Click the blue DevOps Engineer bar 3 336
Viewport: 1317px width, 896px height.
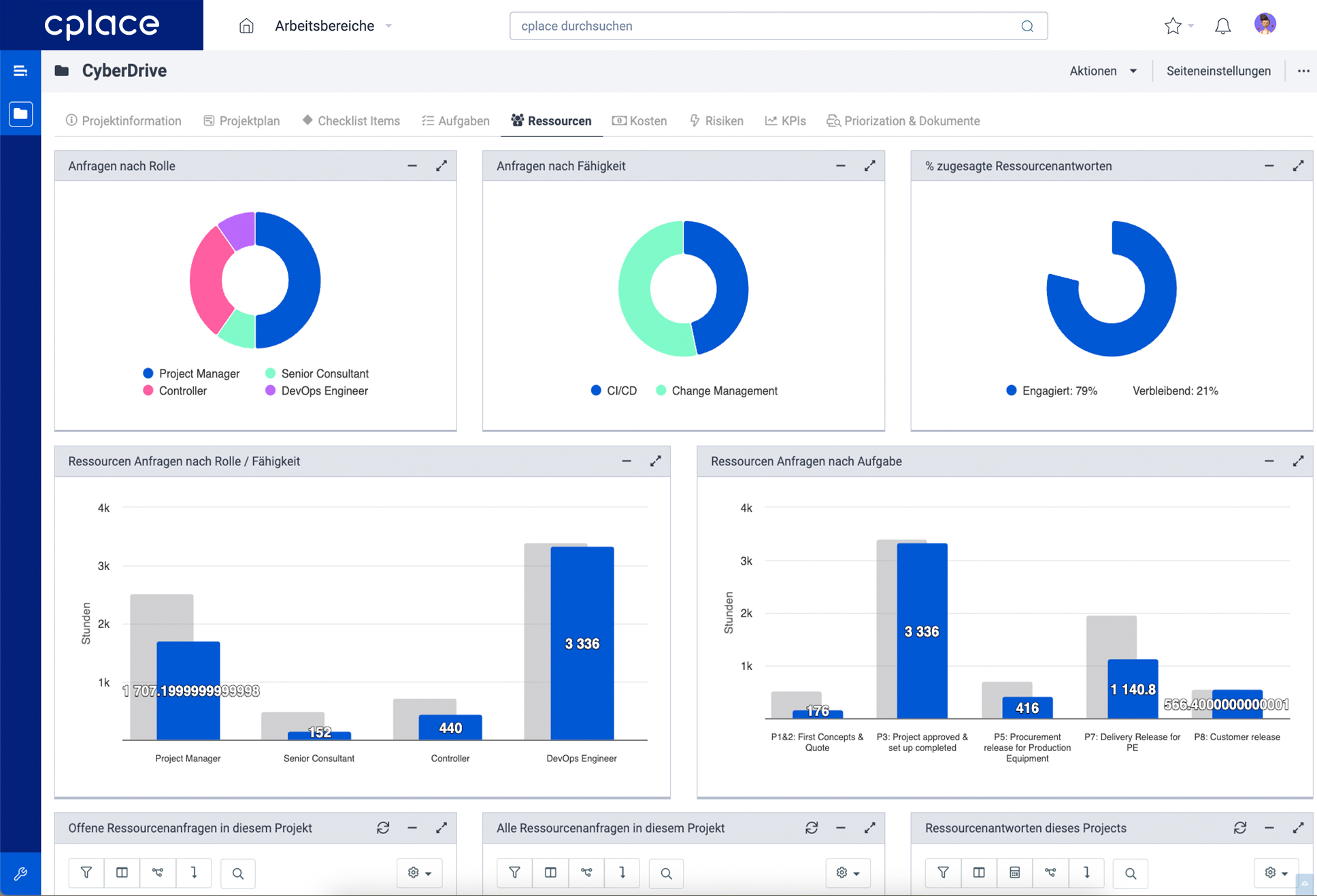582,643
